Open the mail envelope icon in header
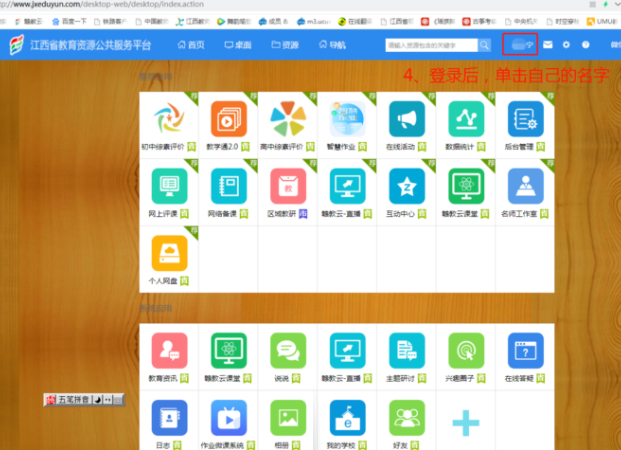Viewport: 621px width, 450px height. tap(547, 45)
